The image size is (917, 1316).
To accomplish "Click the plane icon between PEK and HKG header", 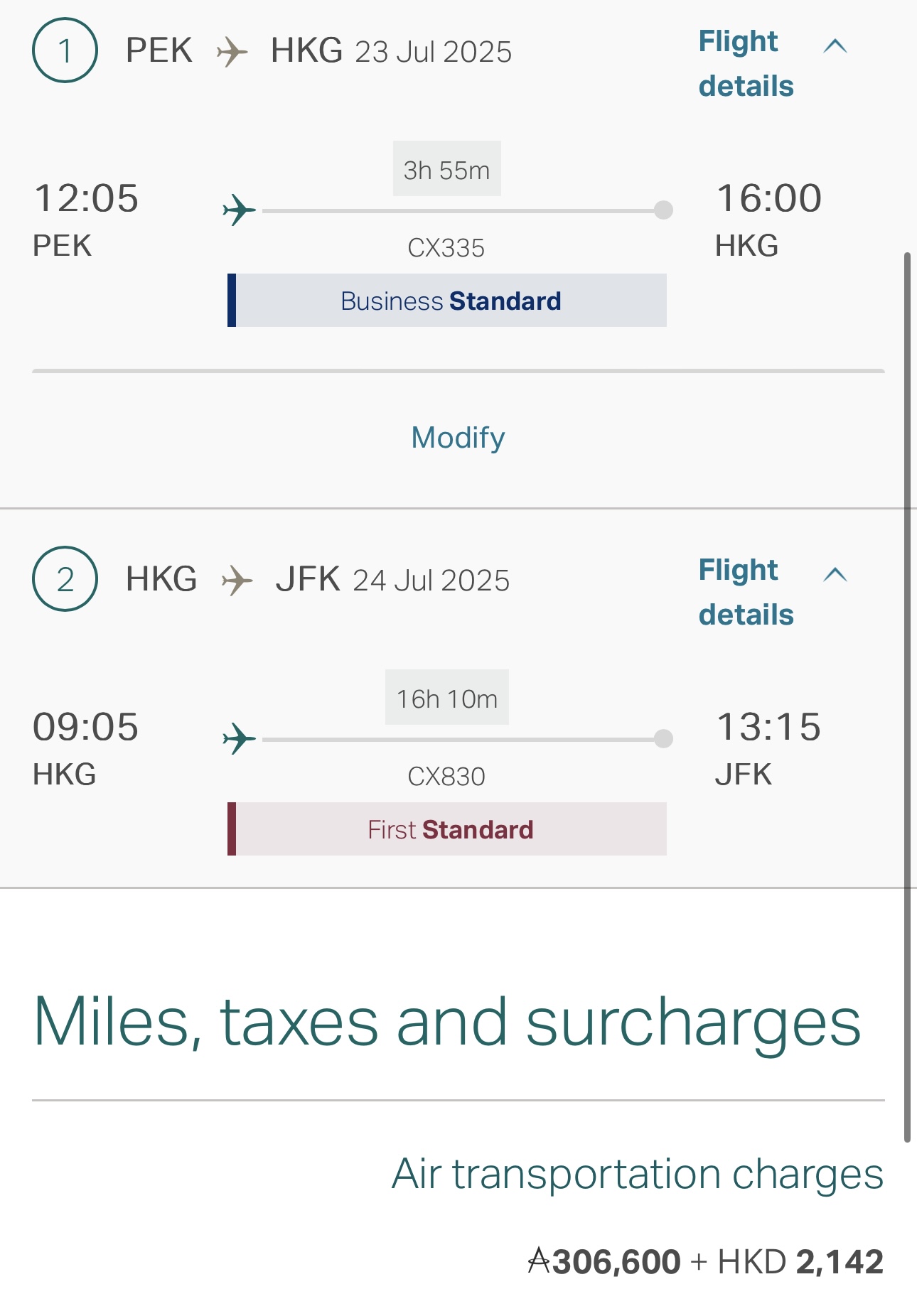I will [x=232, y=52].
